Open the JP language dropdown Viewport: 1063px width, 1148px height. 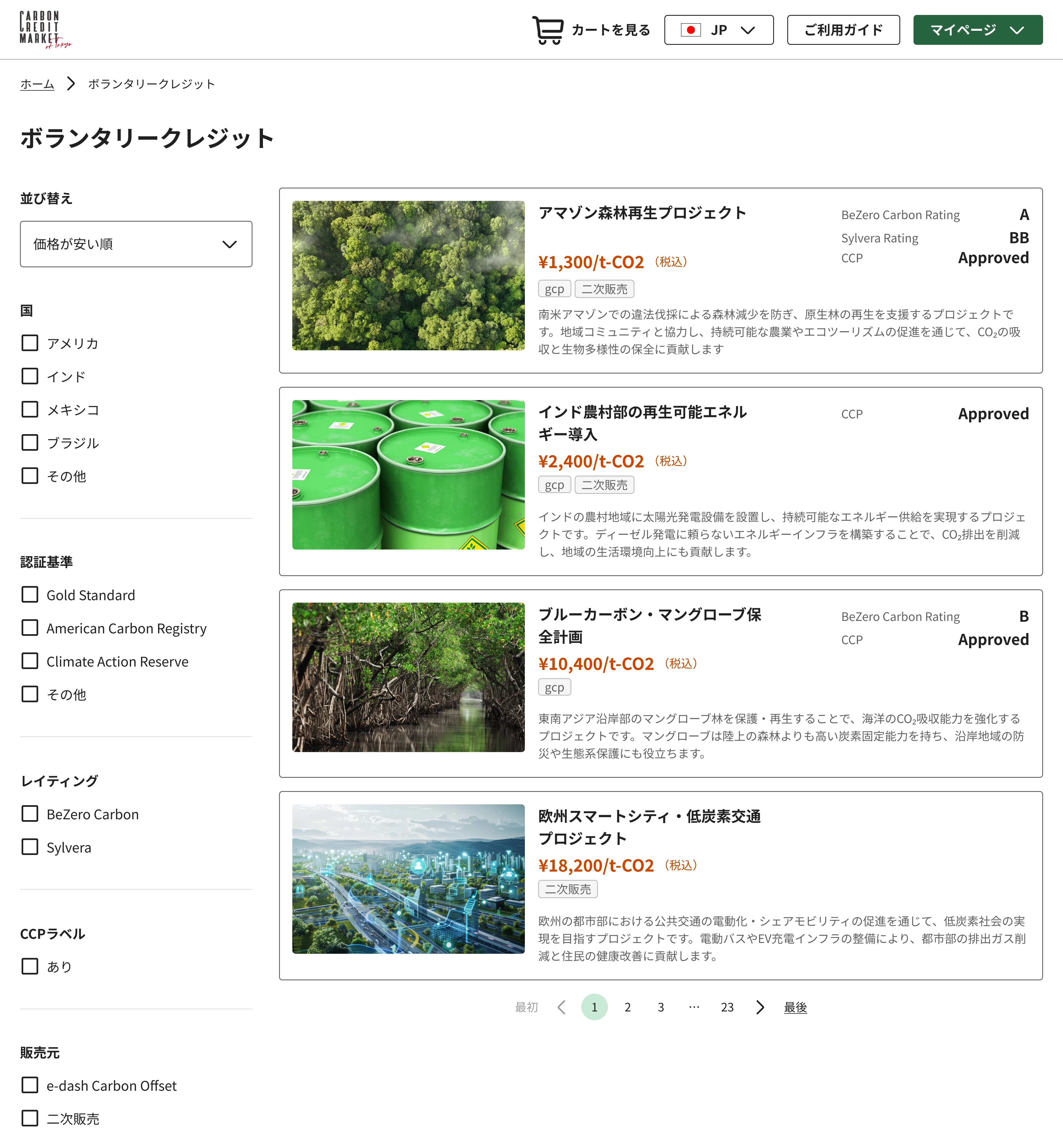[718, 30]
